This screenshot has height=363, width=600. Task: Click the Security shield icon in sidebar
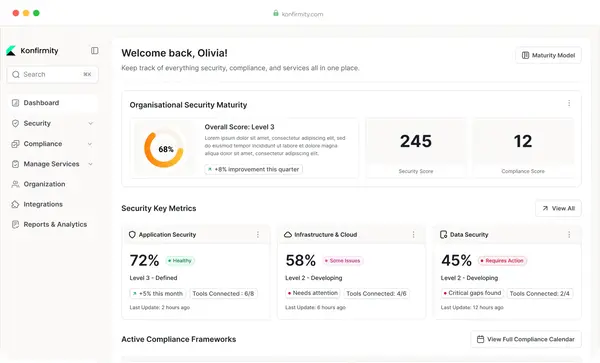click(15, 123)
